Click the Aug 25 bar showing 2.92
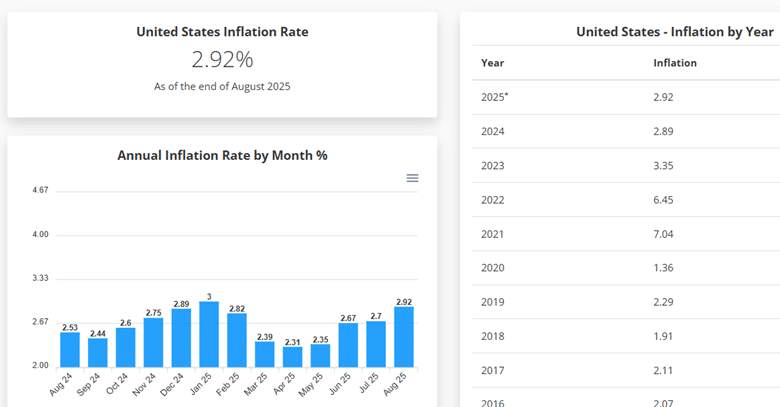 click(x=404, y=336)
